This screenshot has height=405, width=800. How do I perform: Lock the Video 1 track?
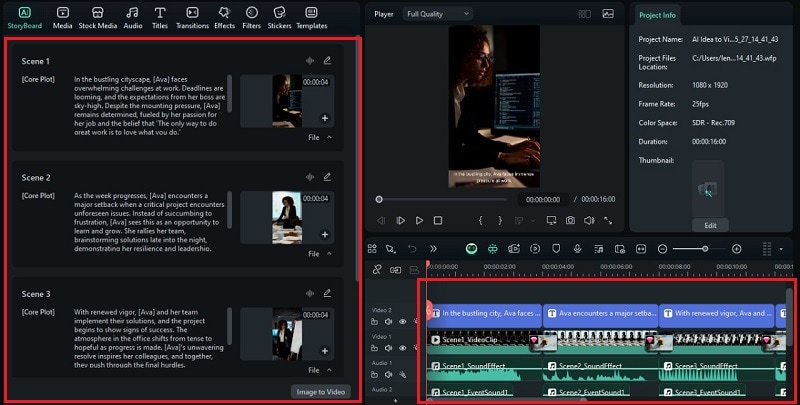pos(374,348)
